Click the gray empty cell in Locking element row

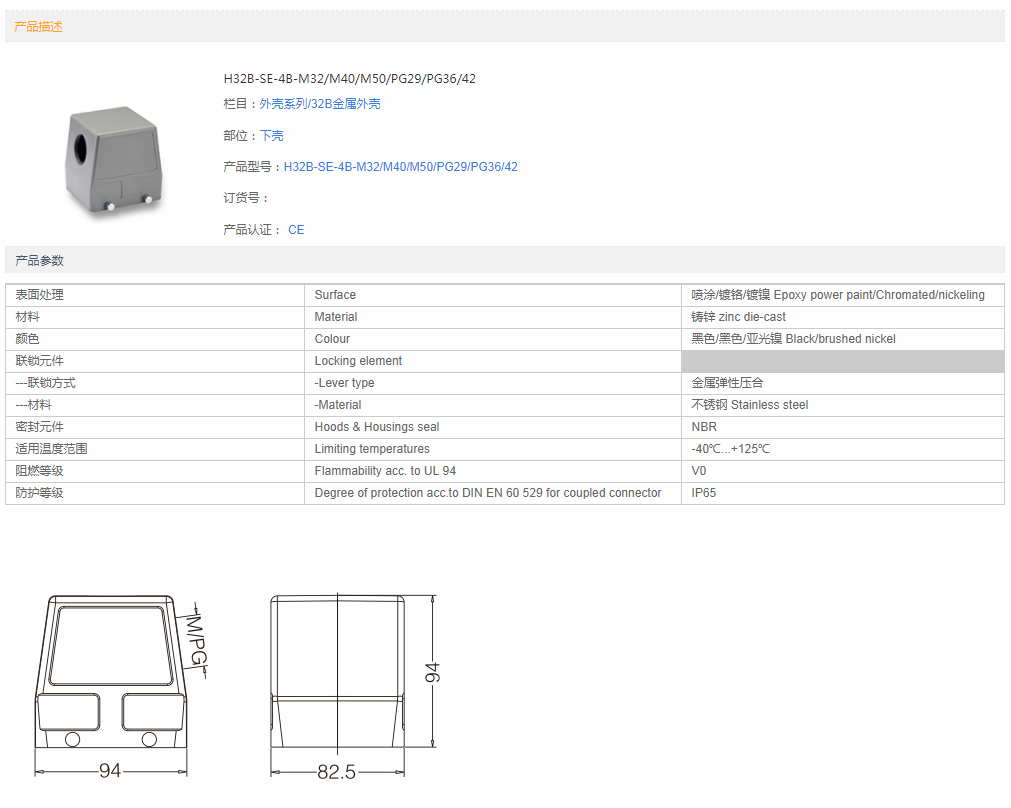click(x=842, y=361)
